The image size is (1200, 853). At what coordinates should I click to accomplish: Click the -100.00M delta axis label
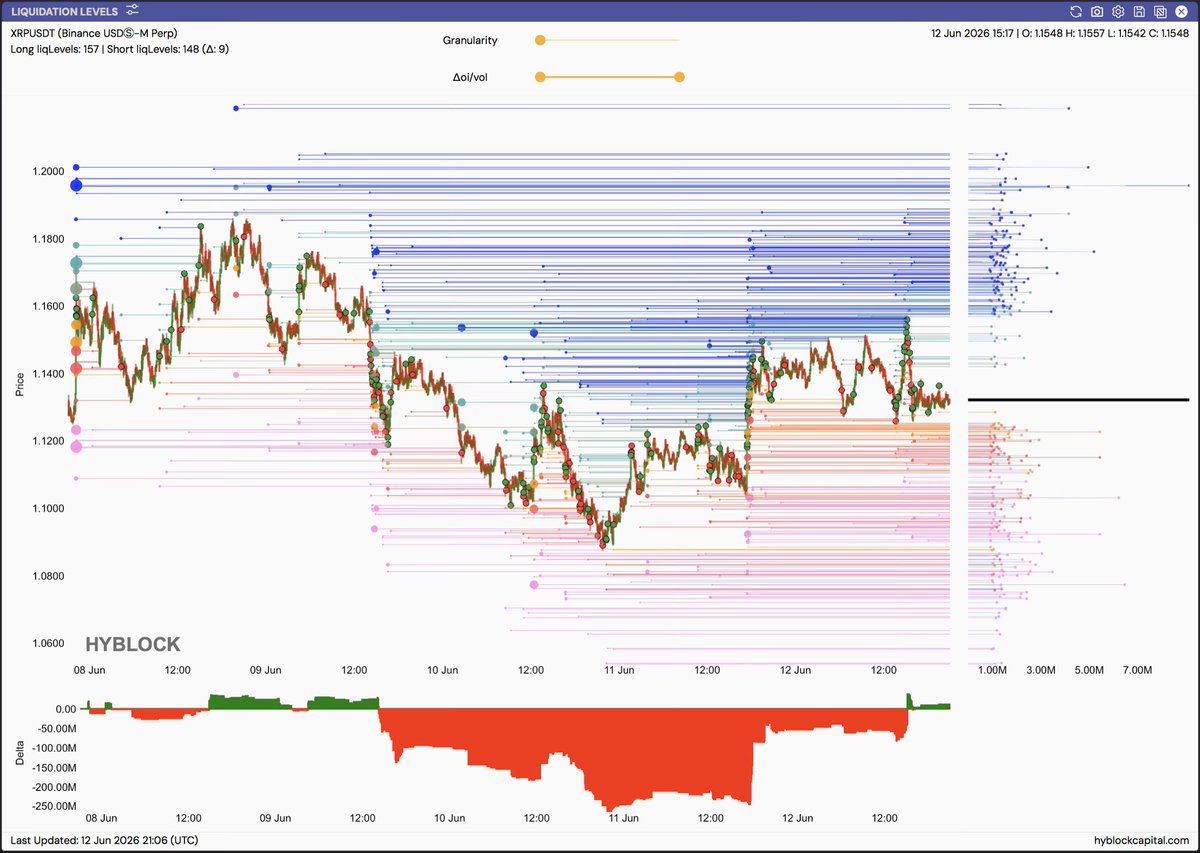point(53,747)
